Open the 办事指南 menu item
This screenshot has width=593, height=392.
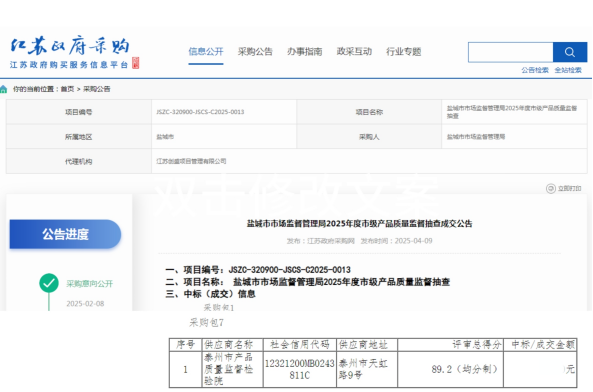pyautogui.click(x=304, y=52)
